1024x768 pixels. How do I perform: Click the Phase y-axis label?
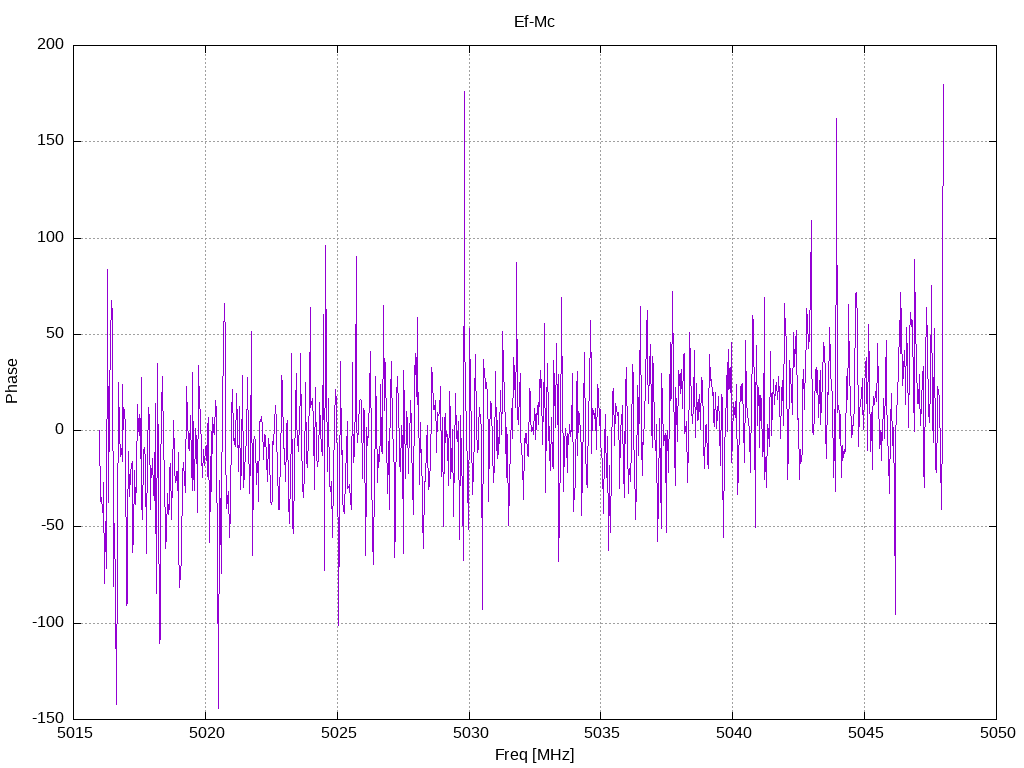click(12, 381)
